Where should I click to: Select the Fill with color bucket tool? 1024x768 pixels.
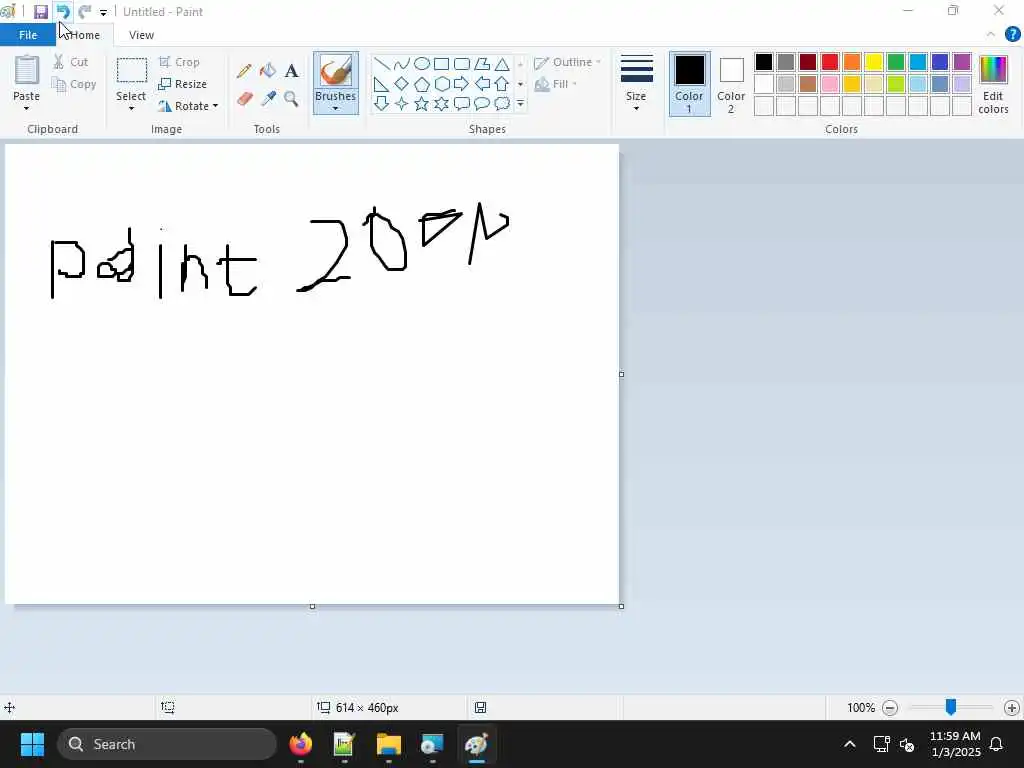pyautogui.click(x=268, y=71)
